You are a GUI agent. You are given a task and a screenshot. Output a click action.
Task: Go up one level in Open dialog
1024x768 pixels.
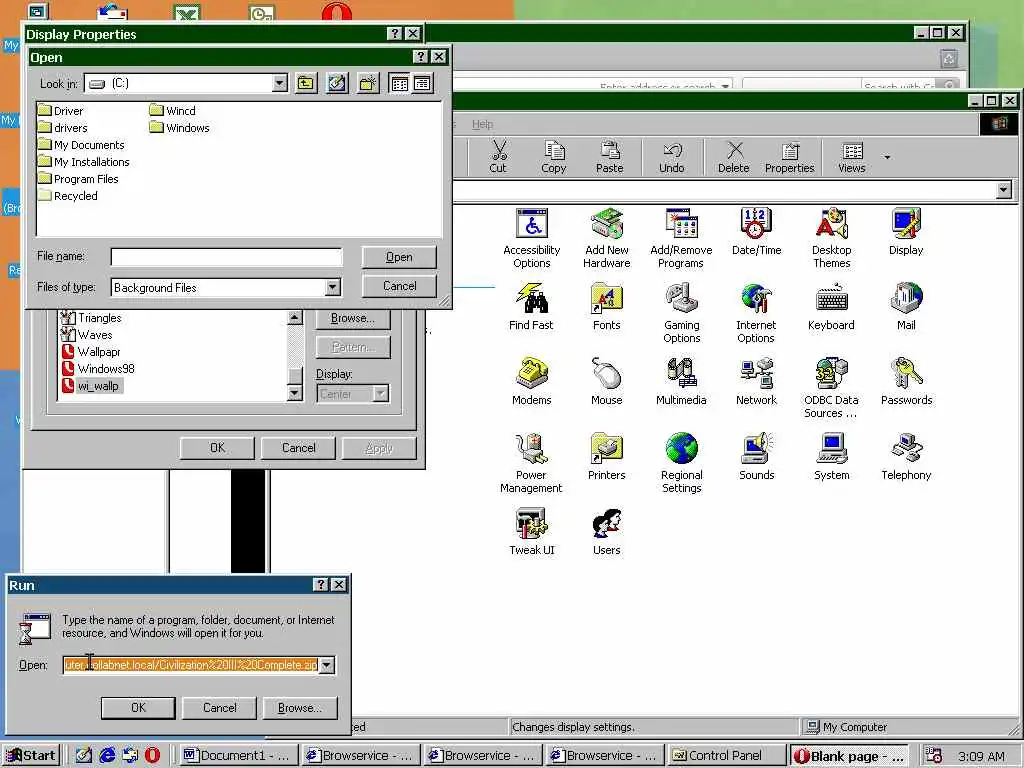click(x=306, y=83)
